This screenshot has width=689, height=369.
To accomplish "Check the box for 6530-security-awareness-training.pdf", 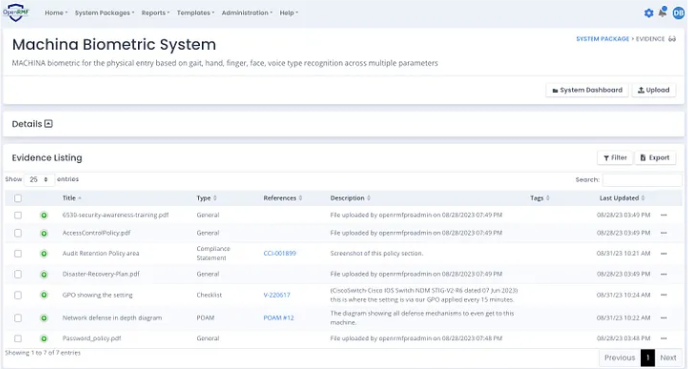I will [18, 215].
